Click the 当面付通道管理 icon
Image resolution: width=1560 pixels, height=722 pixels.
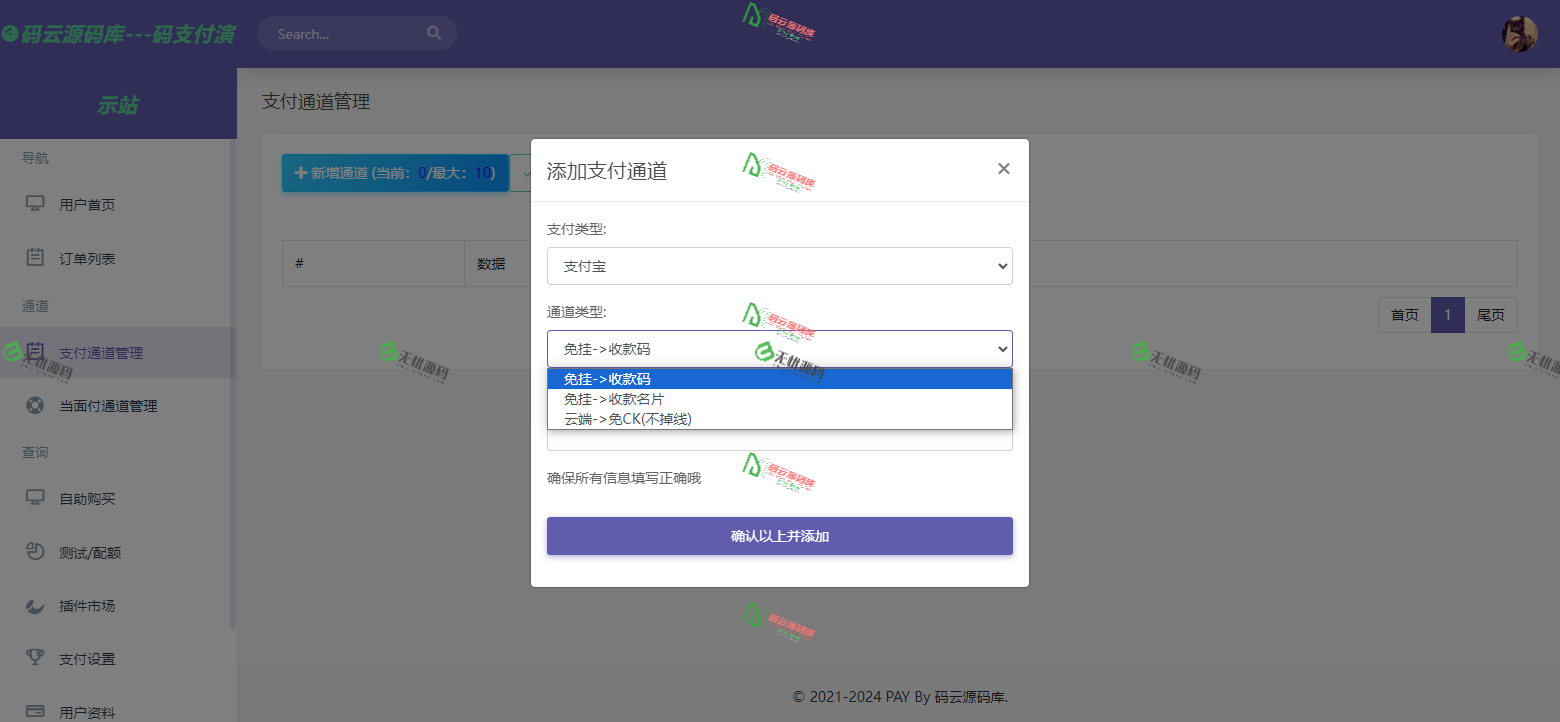point(37,405)
